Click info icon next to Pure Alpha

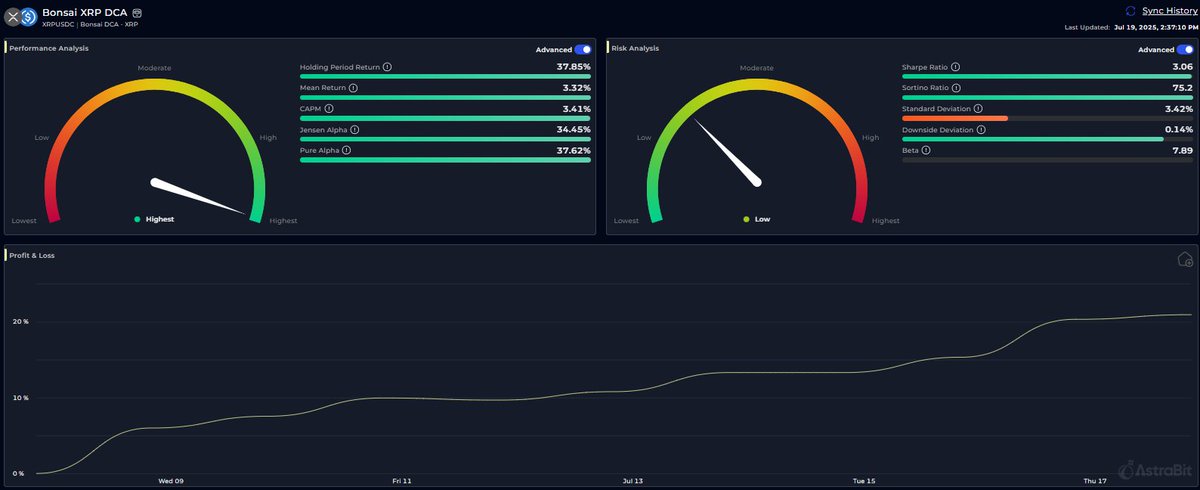[x=347, y=150]
